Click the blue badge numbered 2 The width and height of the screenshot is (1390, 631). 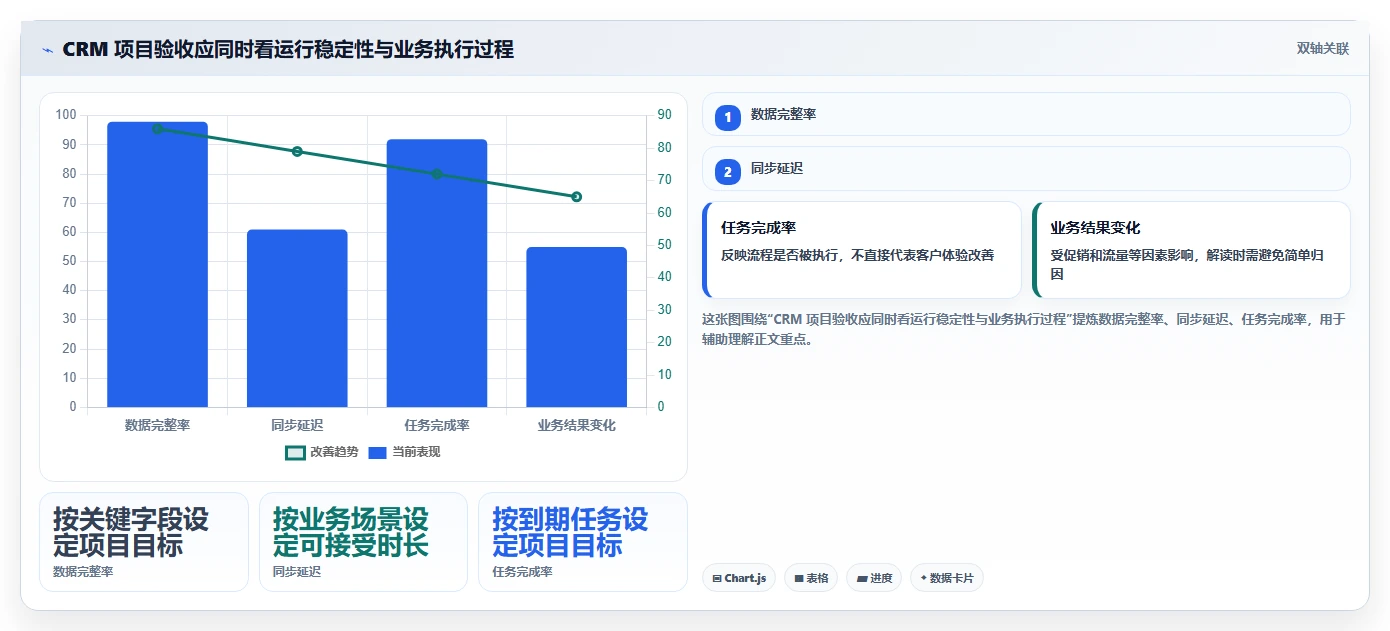(x=728, y=171)
